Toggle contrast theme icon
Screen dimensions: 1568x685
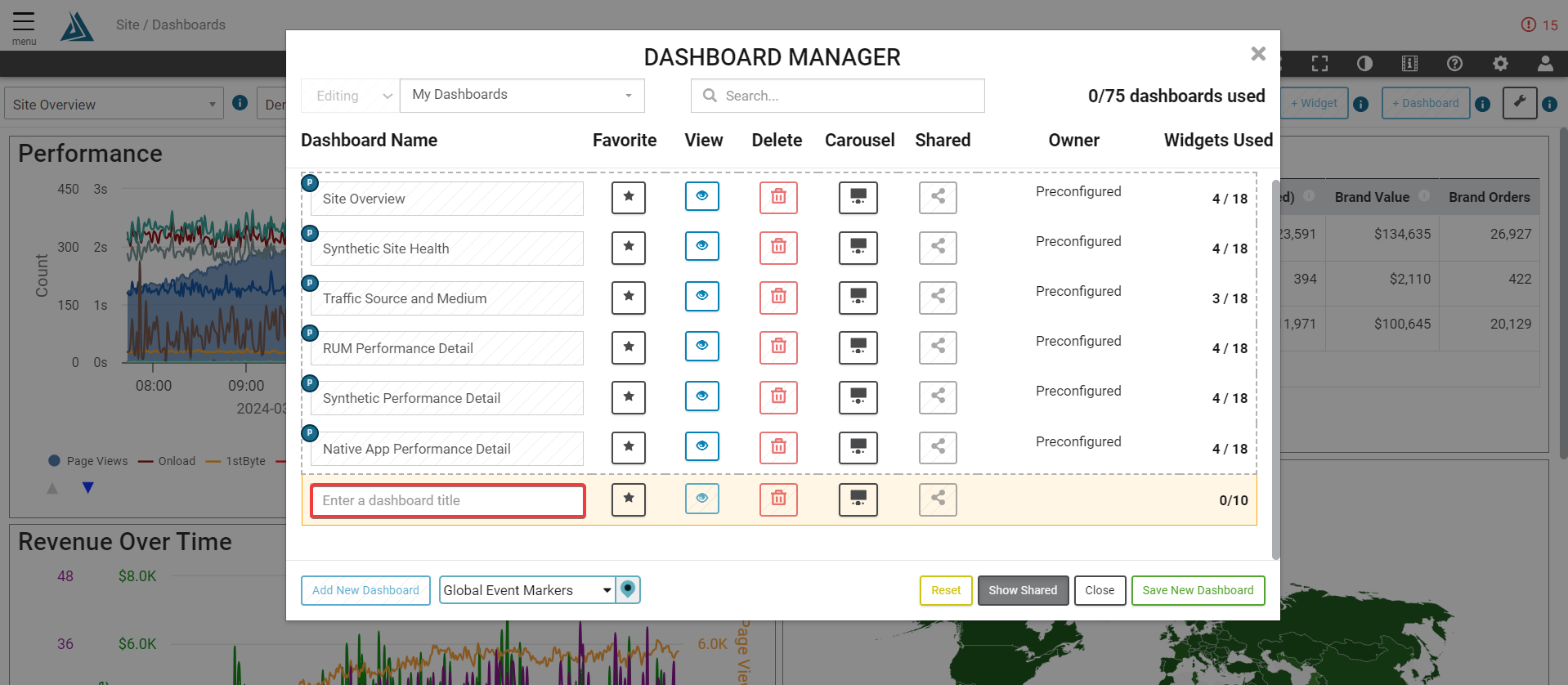pos(1364,64)
